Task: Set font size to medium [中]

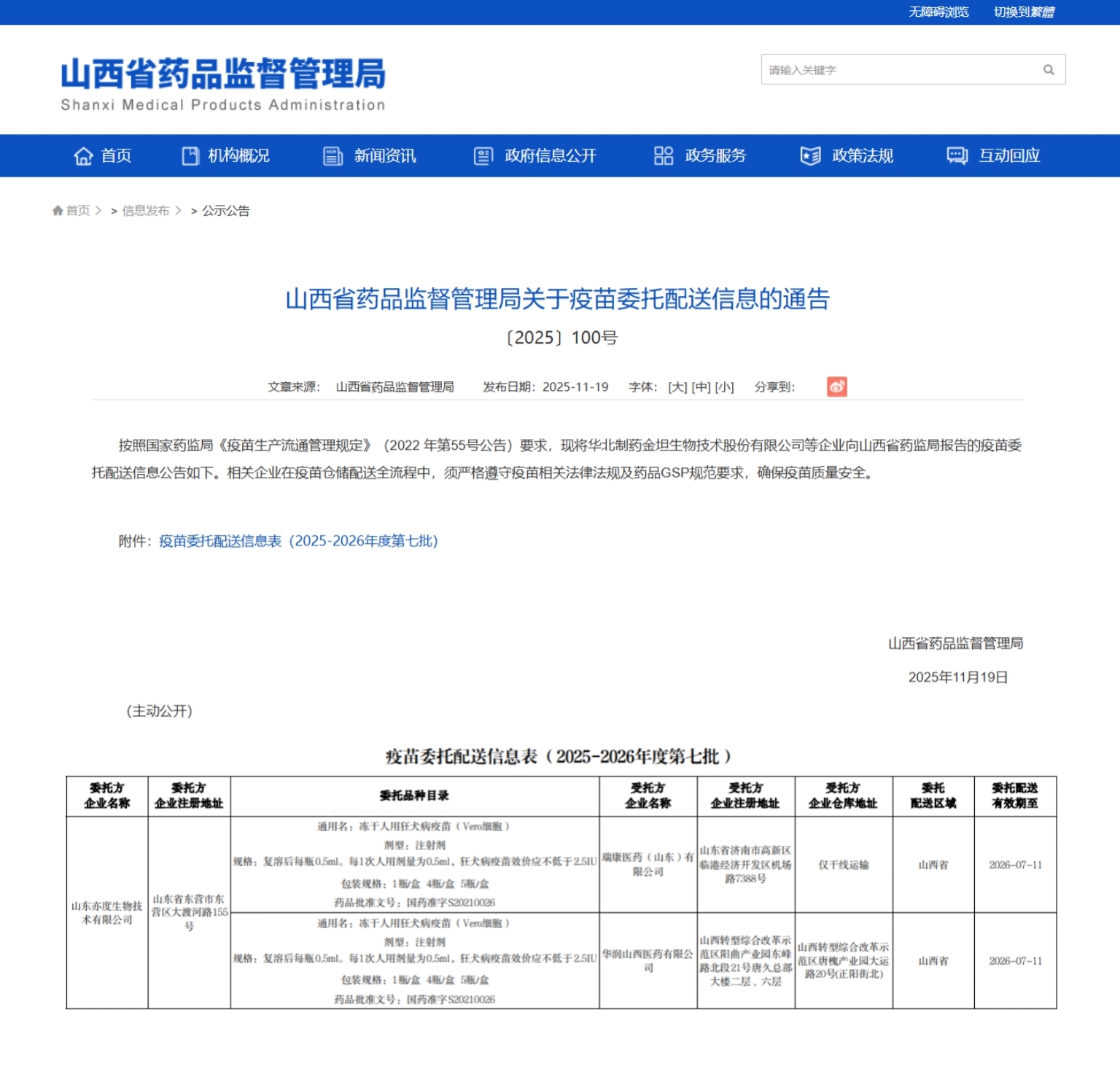Action: (x=701, y=387)
